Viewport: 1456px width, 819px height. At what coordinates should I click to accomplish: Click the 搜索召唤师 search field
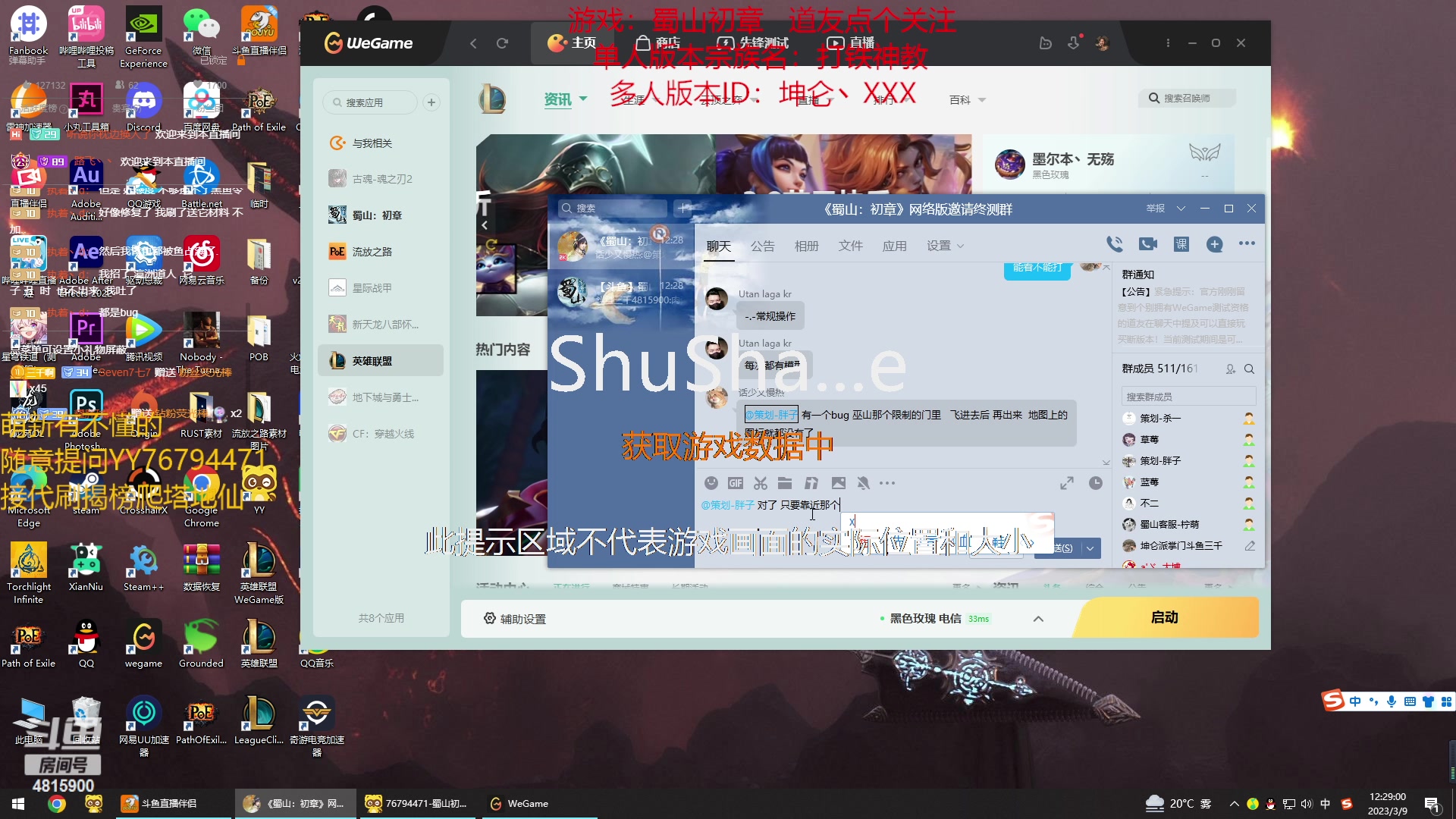pos(1187,98)
